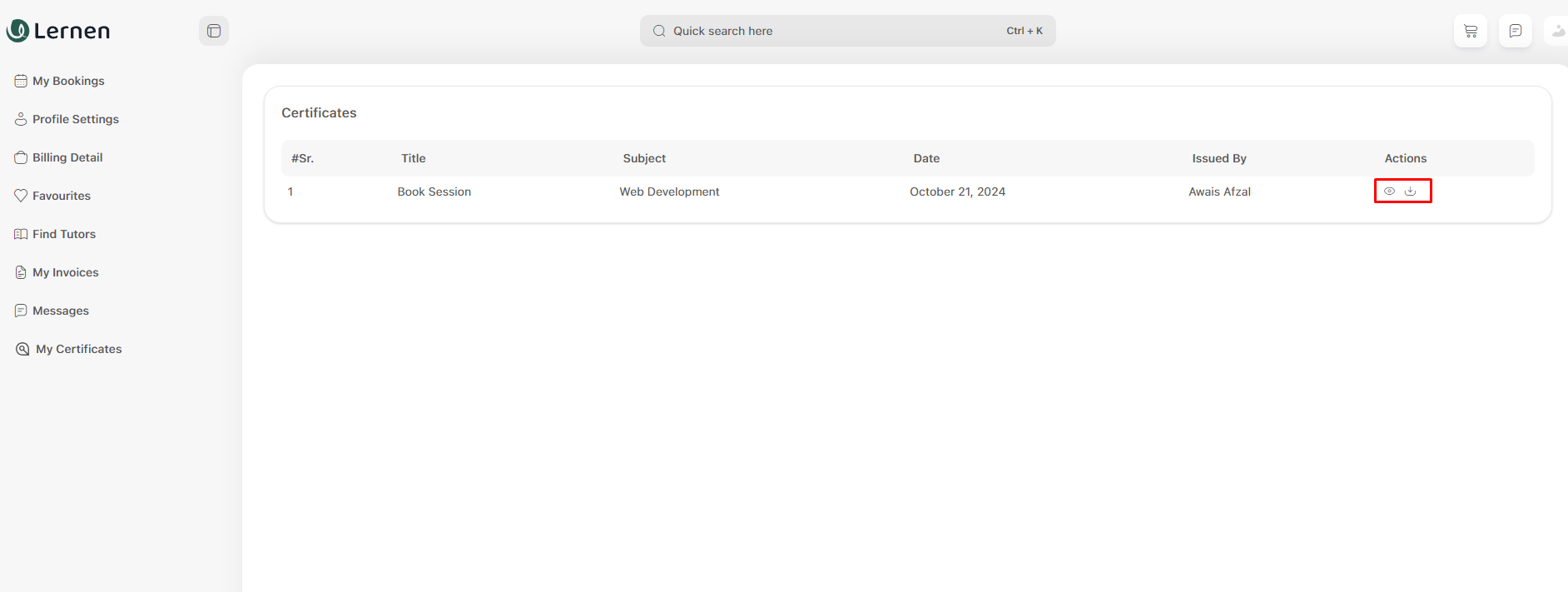Click the Lernen logo
The height and width of the screenshot is (592, 1568).
coord(58,31)
